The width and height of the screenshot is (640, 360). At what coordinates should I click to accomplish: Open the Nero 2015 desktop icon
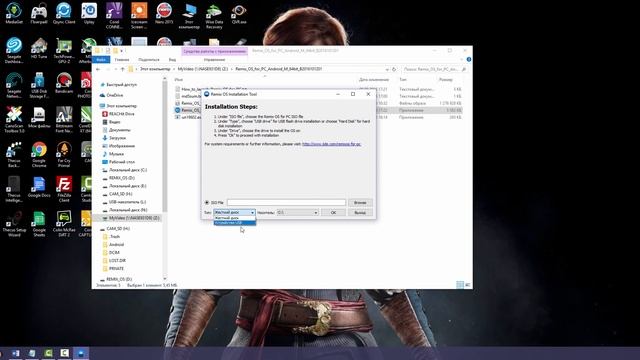[x=164, y=13]
